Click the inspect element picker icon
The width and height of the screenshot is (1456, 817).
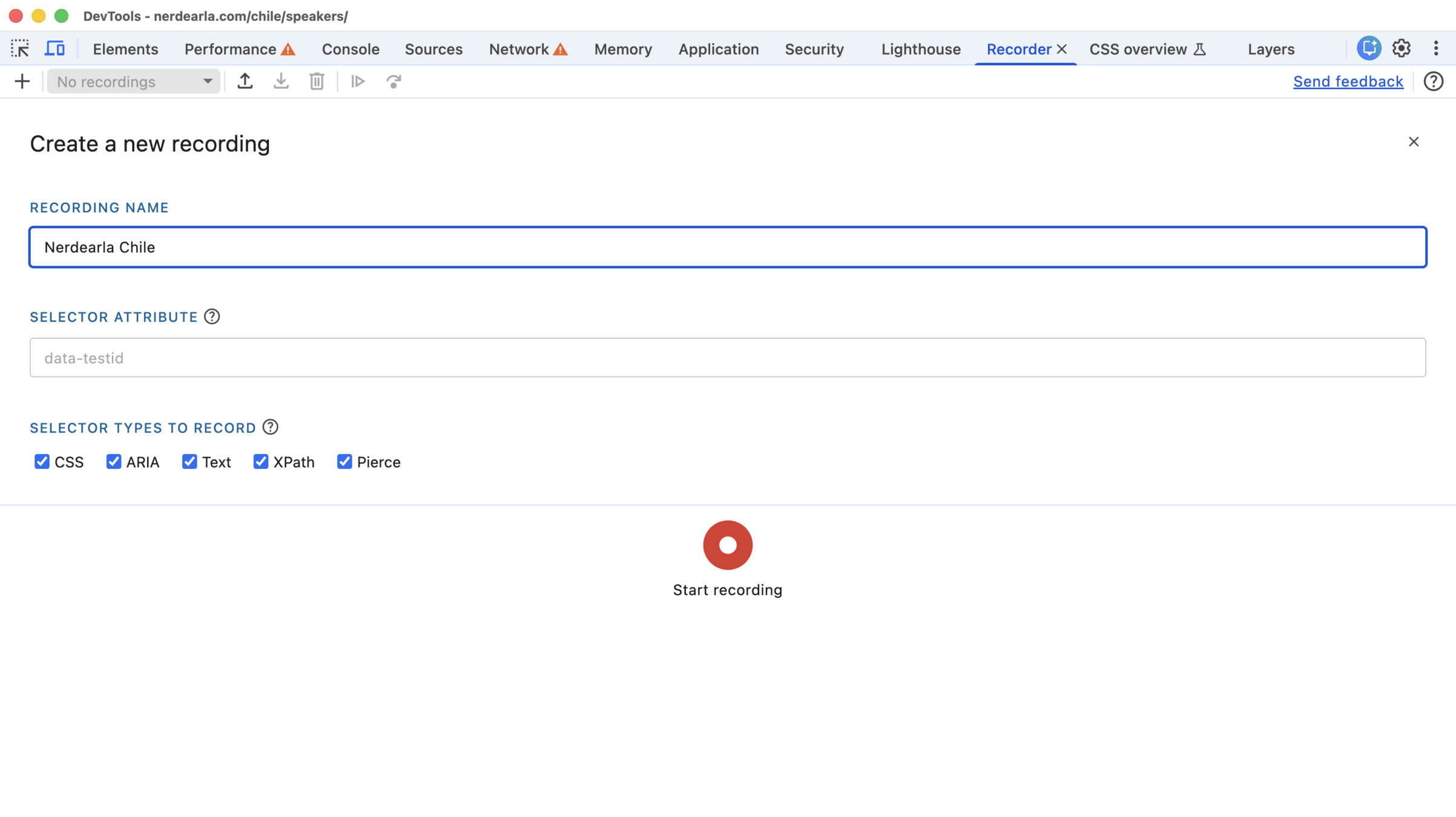(x=20, y=48)
